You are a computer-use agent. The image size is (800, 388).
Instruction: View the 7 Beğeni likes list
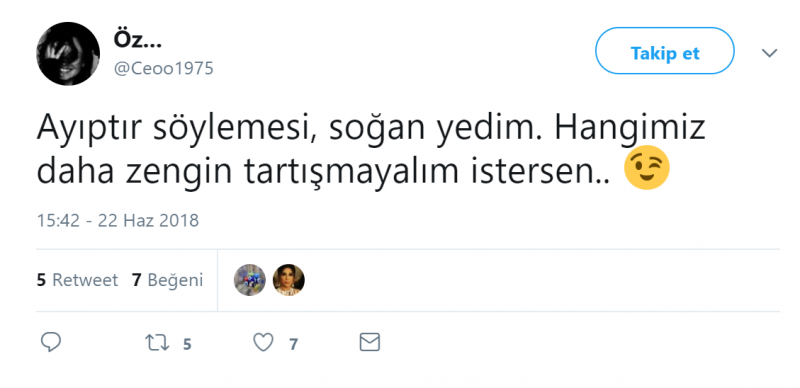167,280
